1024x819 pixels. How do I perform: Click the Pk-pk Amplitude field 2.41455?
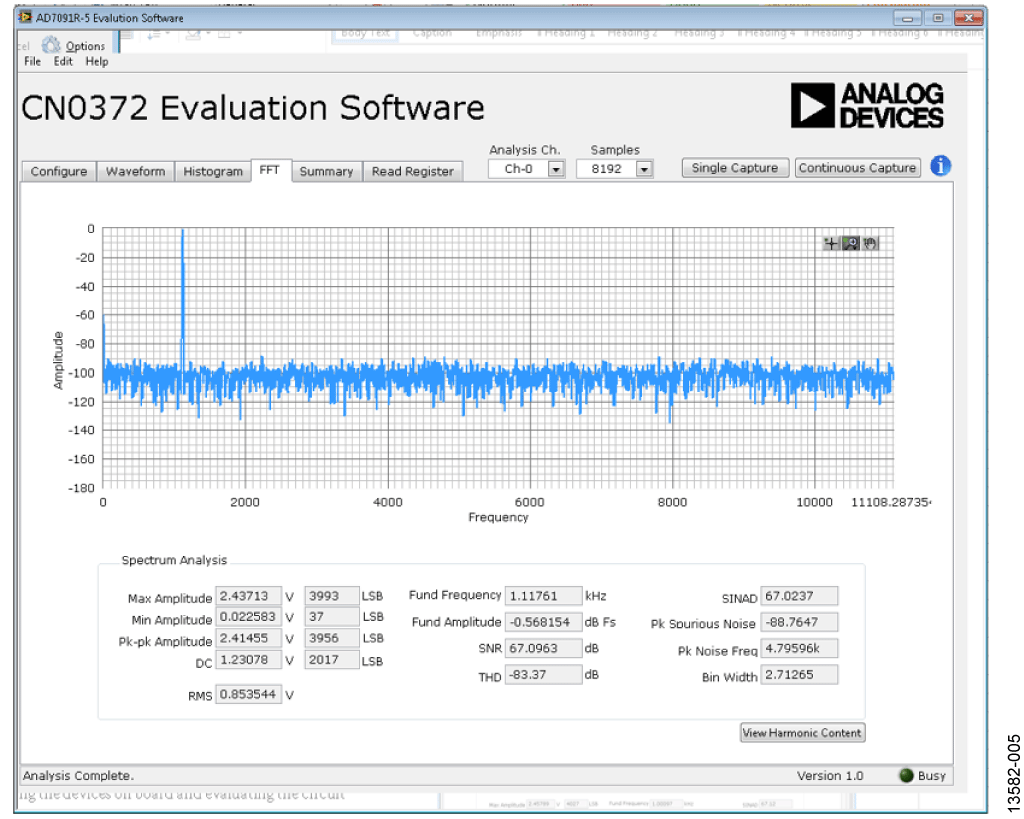[248, 638]
